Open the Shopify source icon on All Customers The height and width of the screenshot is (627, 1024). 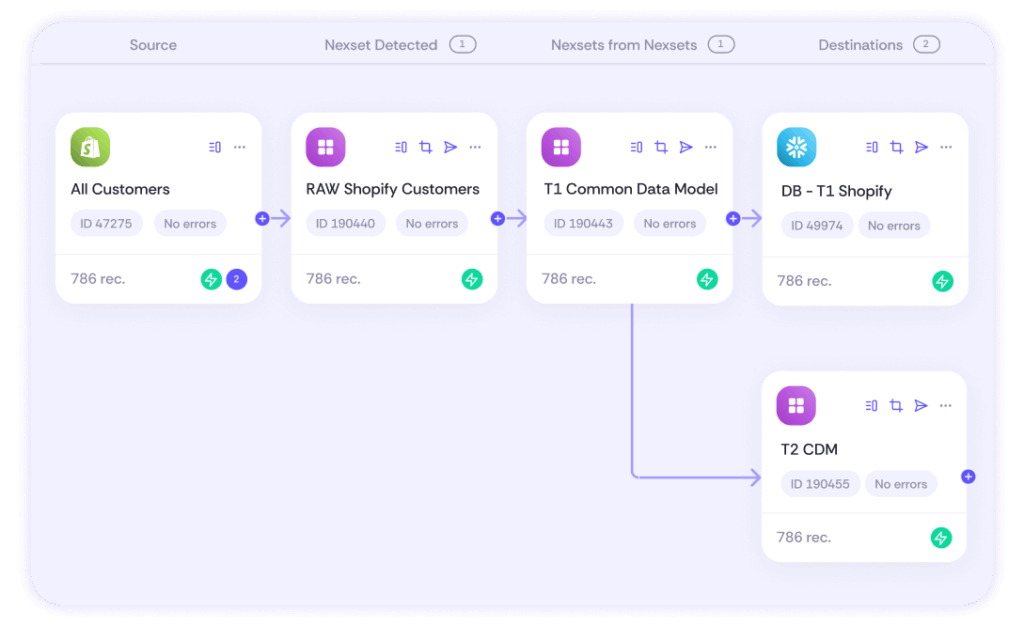coord(89,147)
